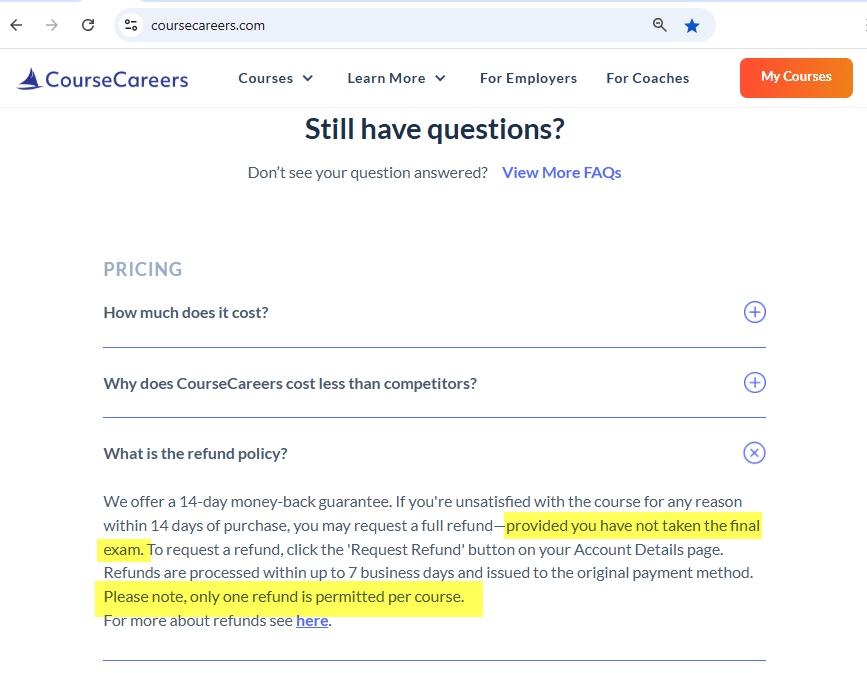
Task: Click the "How much does it cost?" question text
Action: tap(186, 313)
